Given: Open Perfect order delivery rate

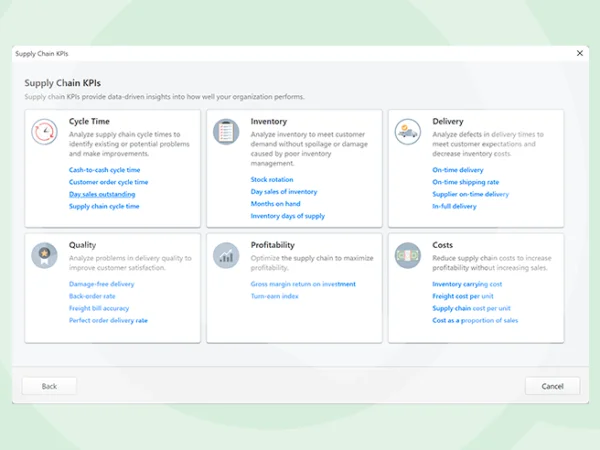Looking at the screenshot, I should [108, 320].
